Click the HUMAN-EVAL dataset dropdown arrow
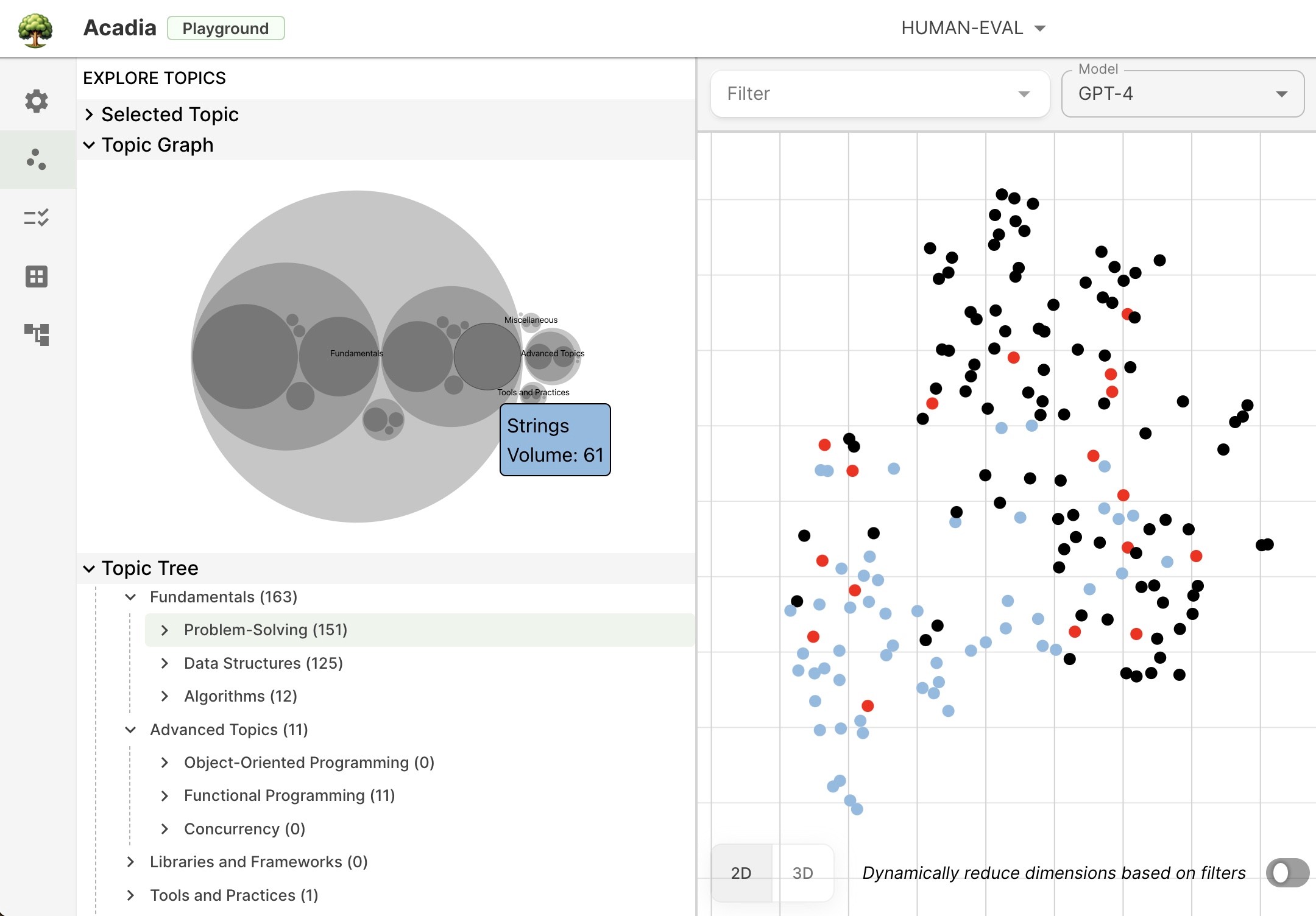This screenshot has width=1316, height=916. (1040, 29)
